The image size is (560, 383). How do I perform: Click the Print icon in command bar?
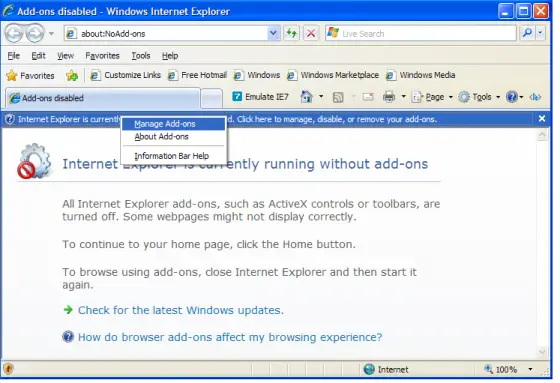coord(389,97)
